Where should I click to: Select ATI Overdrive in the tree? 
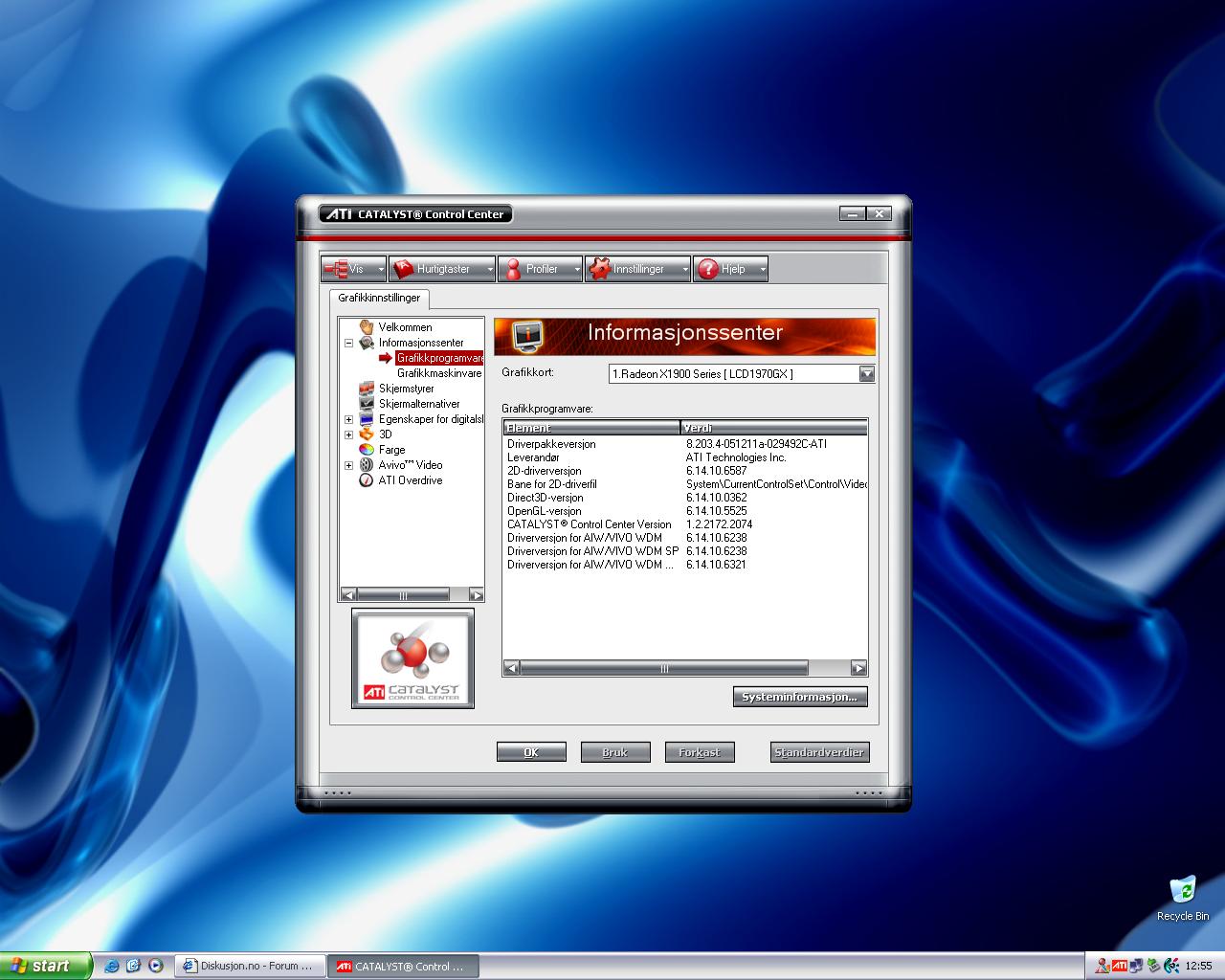410,480
